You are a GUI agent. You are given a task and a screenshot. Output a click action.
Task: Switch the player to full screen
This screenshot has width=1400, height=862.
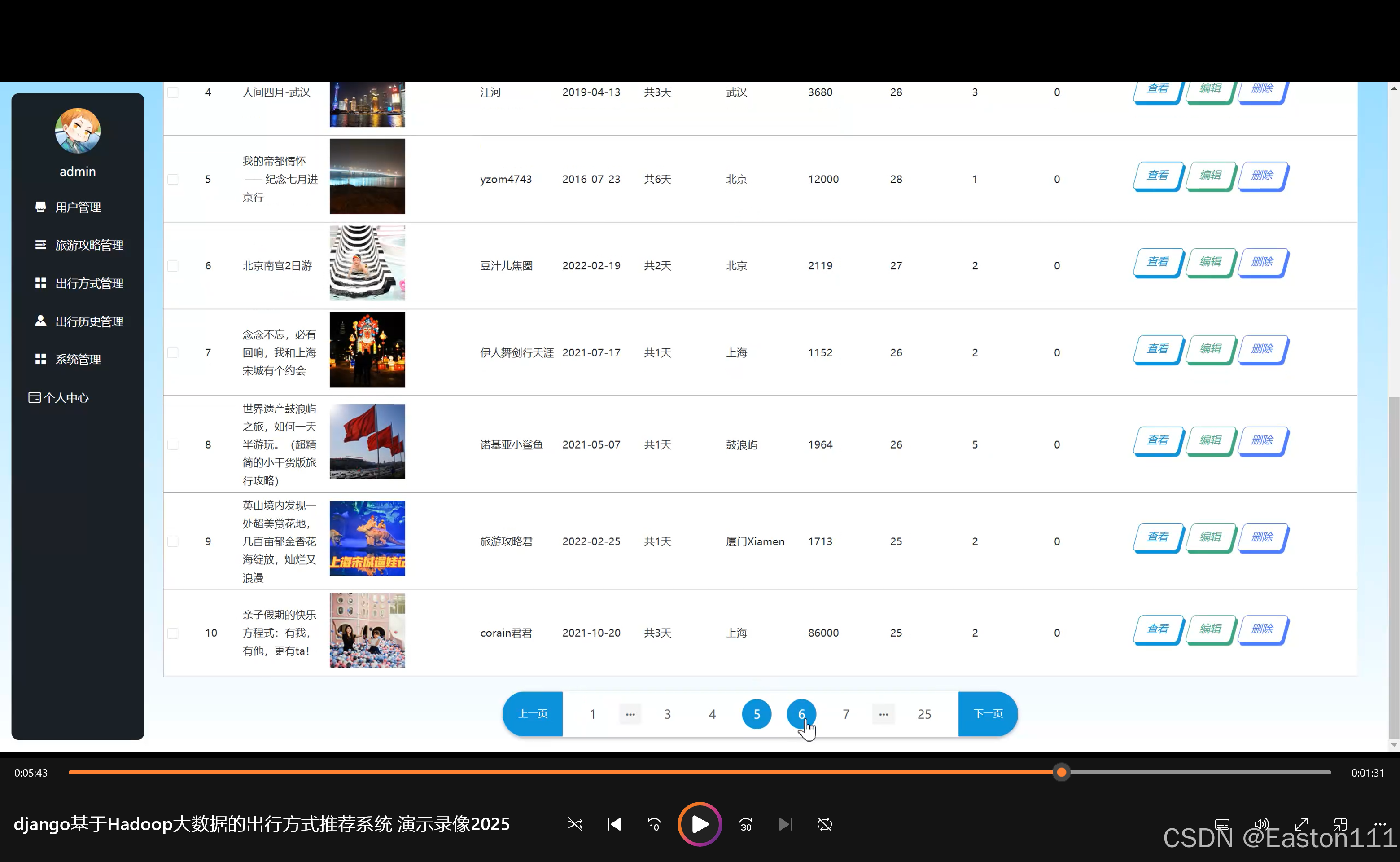click(1301, 824)
